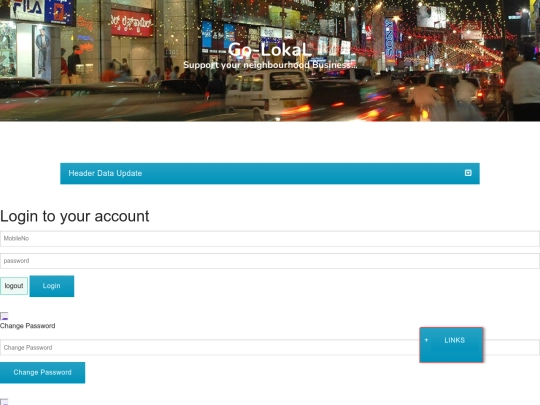Screen dimensions: 540x405
Task: Click the red shop signboard in banner
Action: (x=132, y=23)
